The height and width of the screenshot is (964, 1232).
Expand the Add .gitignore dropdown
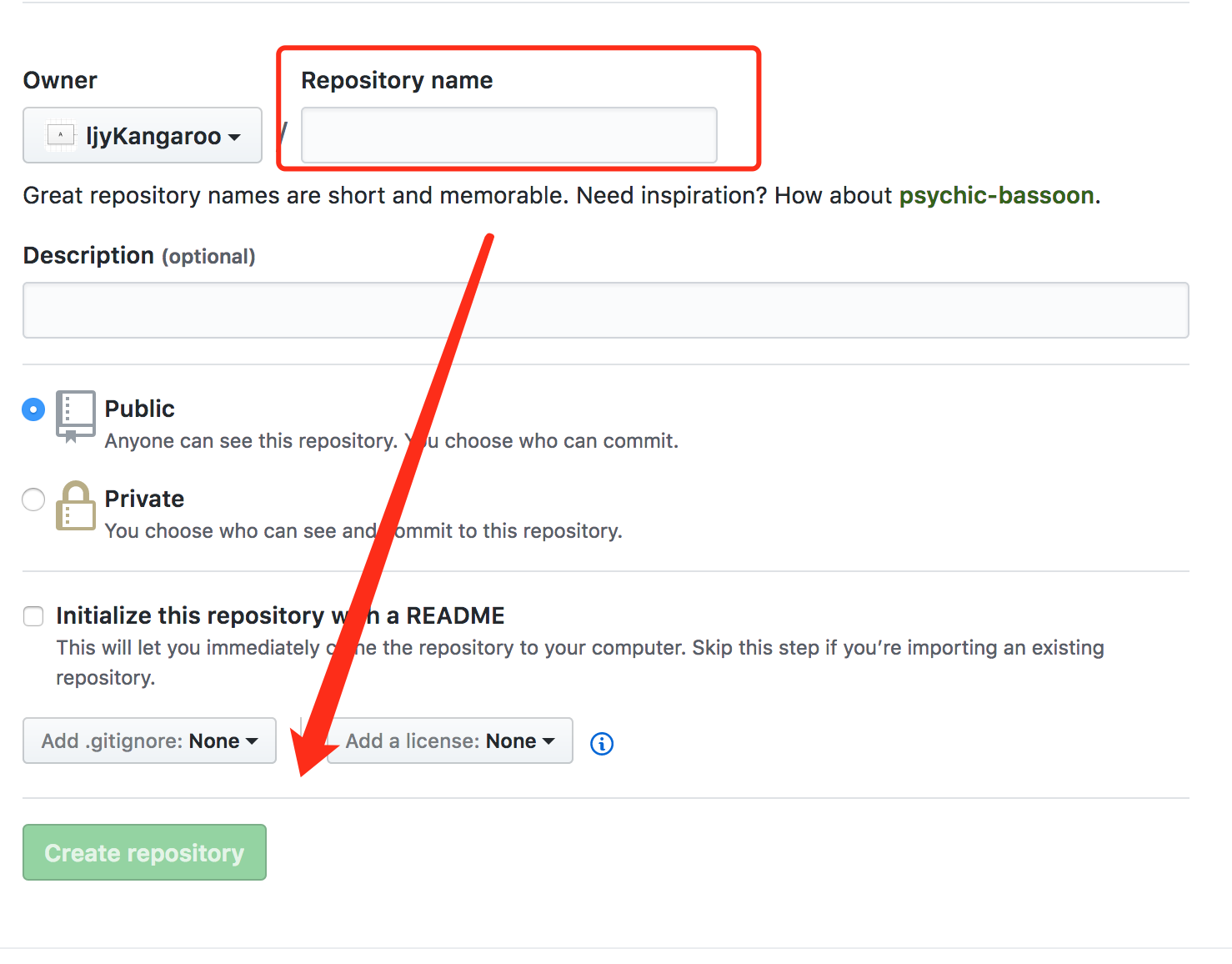tap(149, 741)
